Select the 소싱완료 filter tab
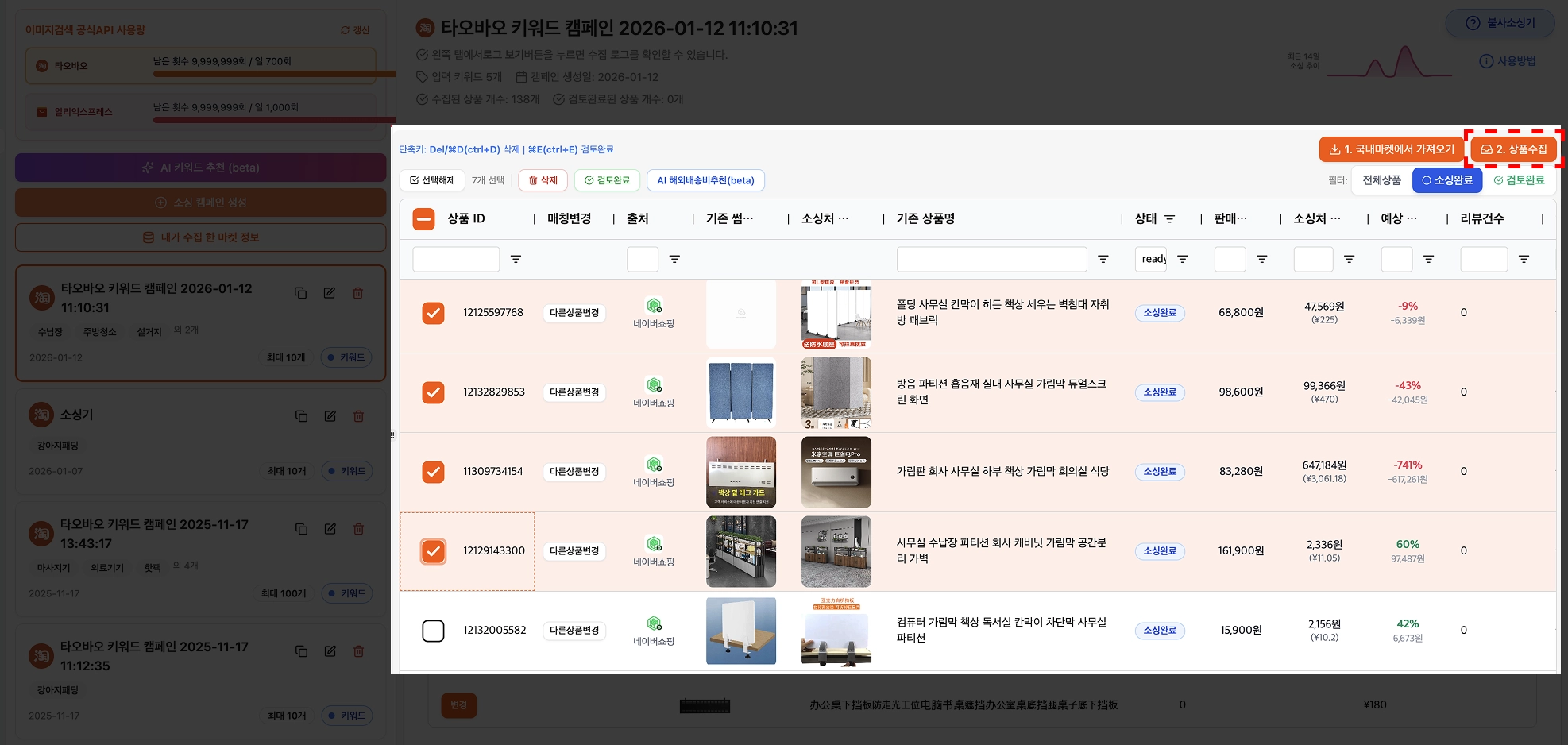 [1446, 180]
